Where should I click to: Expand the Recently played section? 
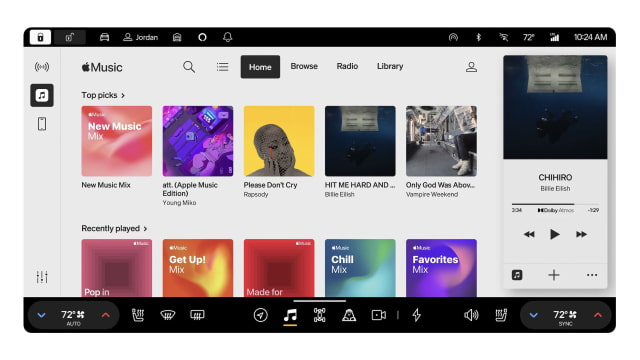pyautogui.click(x=114, y=229)
